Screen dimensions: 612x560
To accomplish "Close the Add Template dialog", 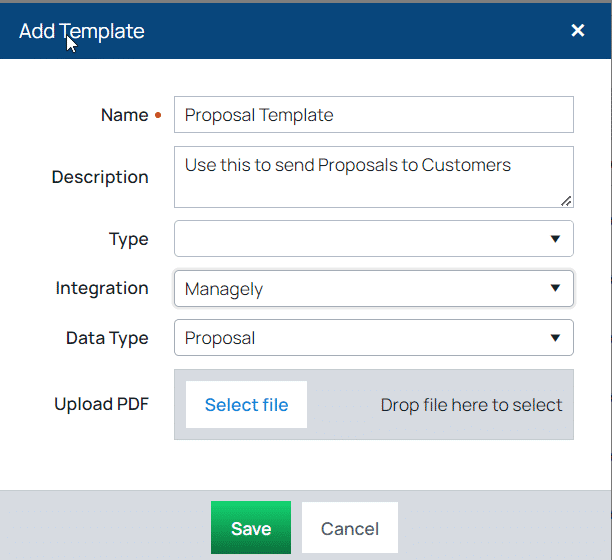I will (x=577, y=31).
